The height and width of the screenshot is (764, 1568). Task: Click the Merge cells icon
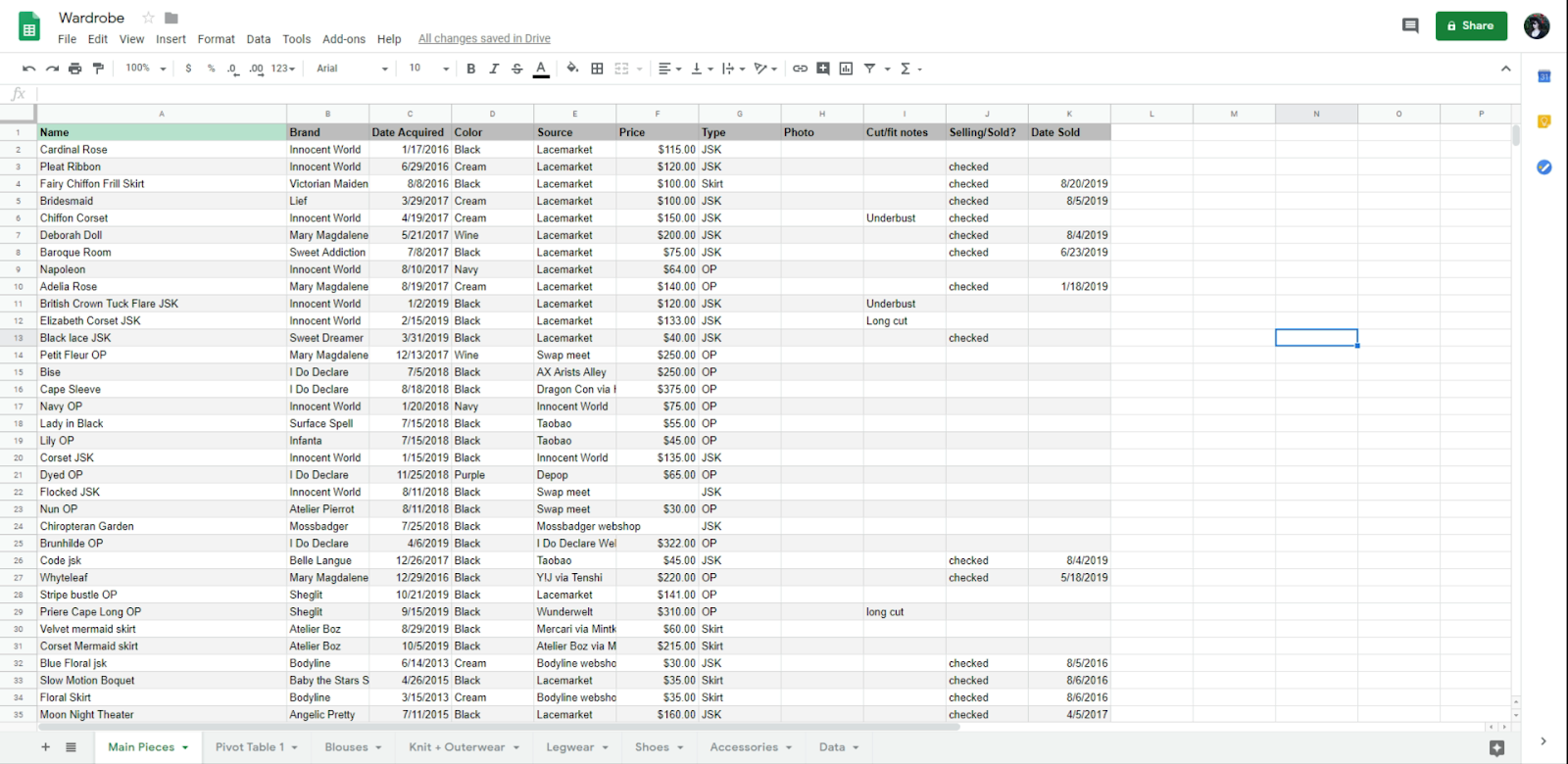coord(621,69)
